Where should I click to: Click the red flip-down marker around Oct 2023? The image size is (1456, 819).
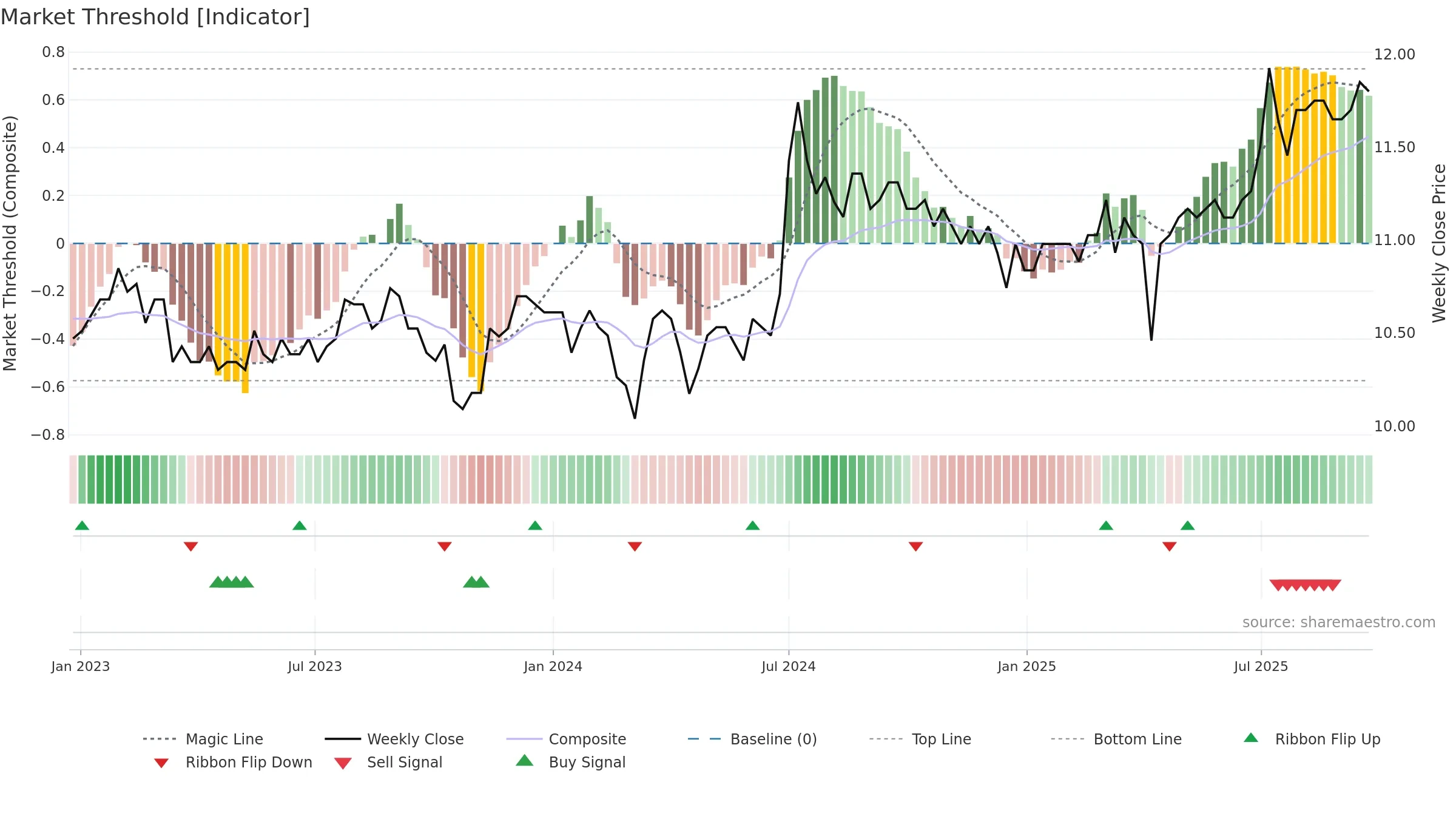(445, 547)
